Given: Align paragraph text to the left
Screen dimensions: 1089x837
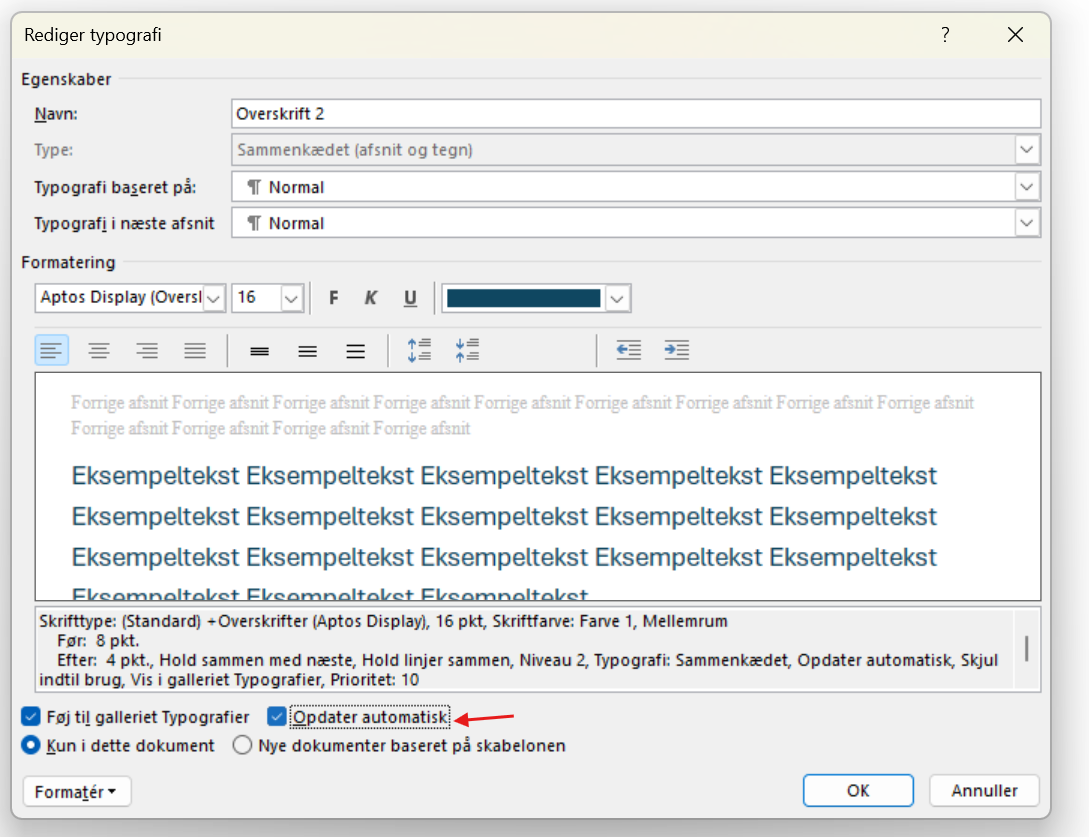Looking at the screenshot, I should (52, 351).
